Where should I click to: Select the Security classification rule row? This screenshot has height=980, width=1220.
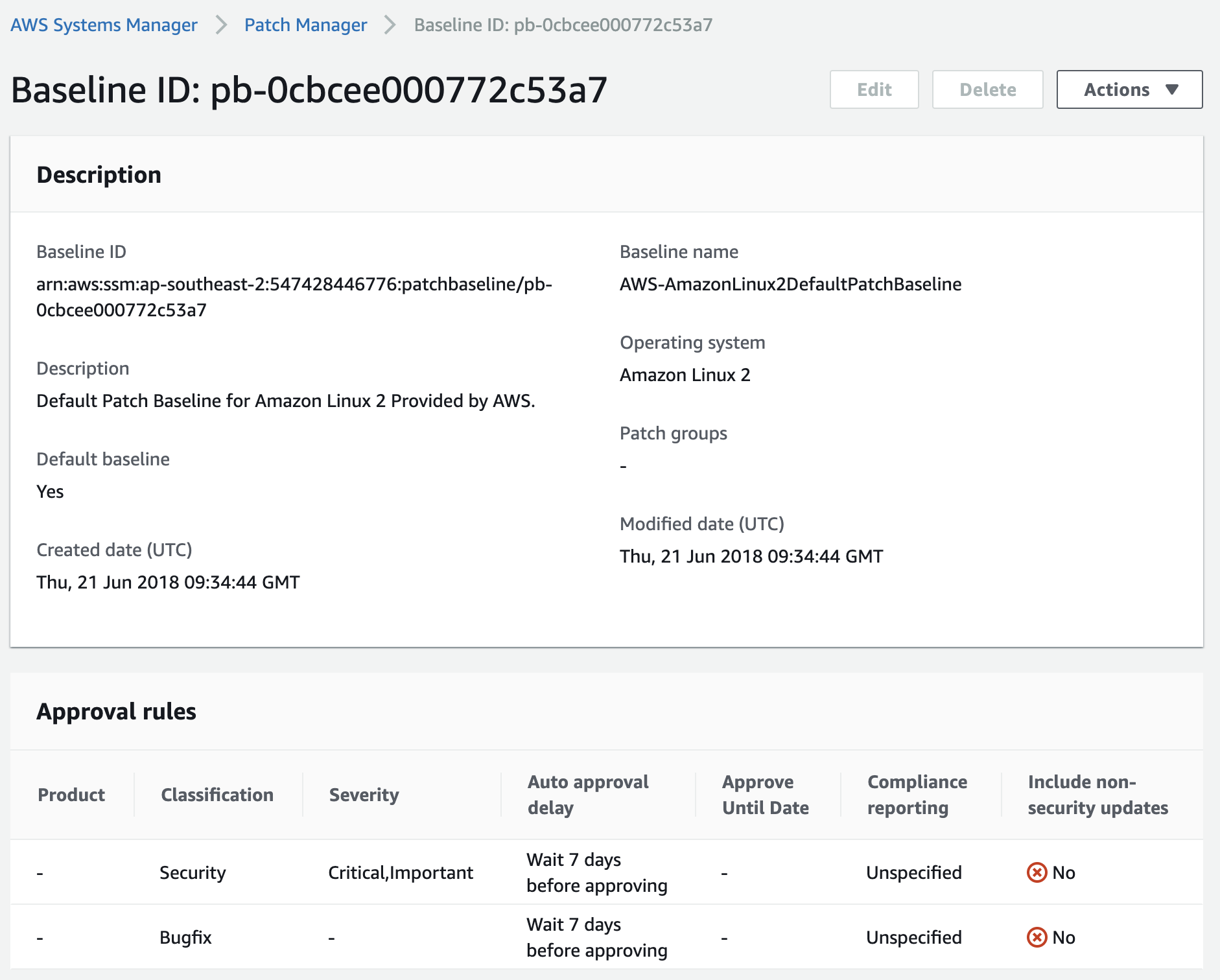tap(607, 872)
